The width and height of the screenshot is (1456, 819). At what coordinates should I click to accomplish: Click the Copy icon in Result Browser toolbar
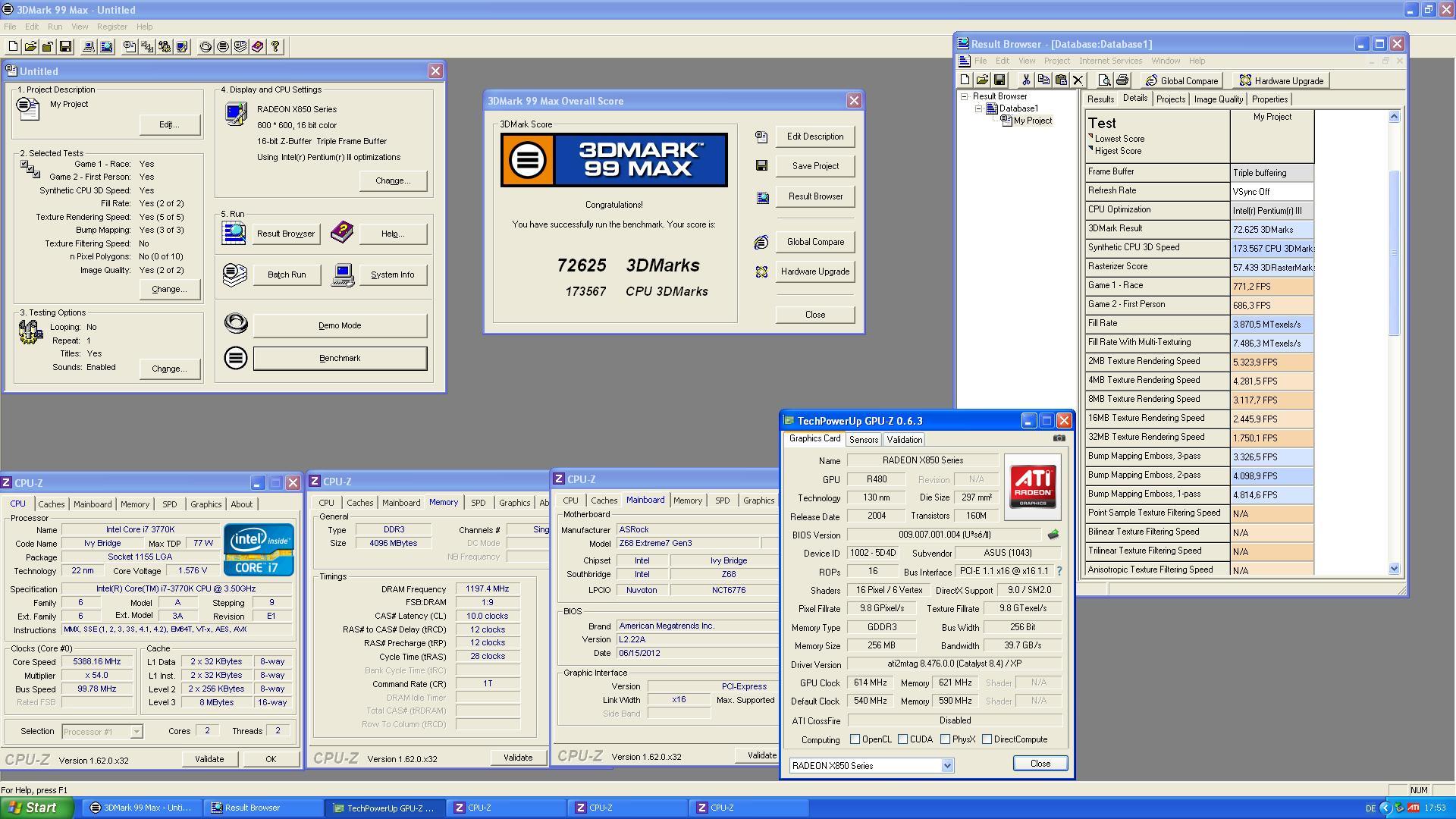1043,80
